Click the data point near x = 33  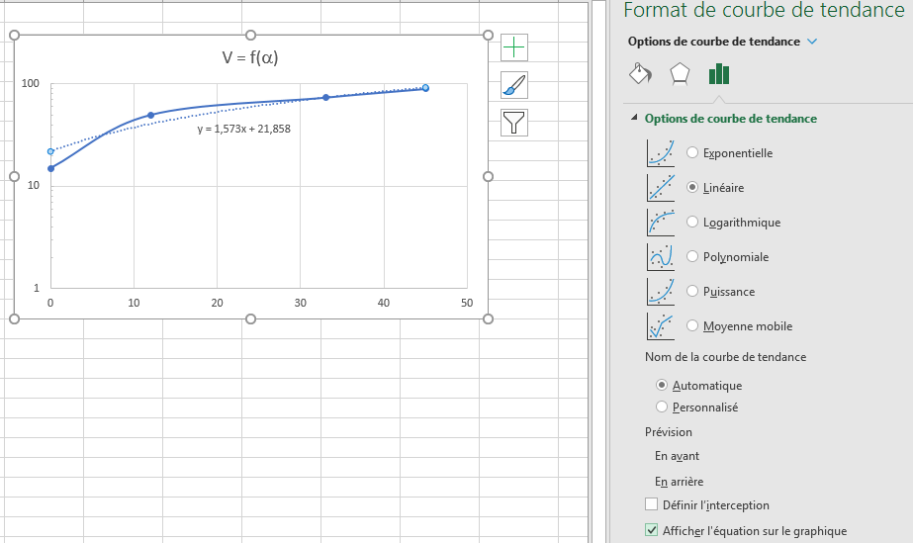(x=325, y=97)
